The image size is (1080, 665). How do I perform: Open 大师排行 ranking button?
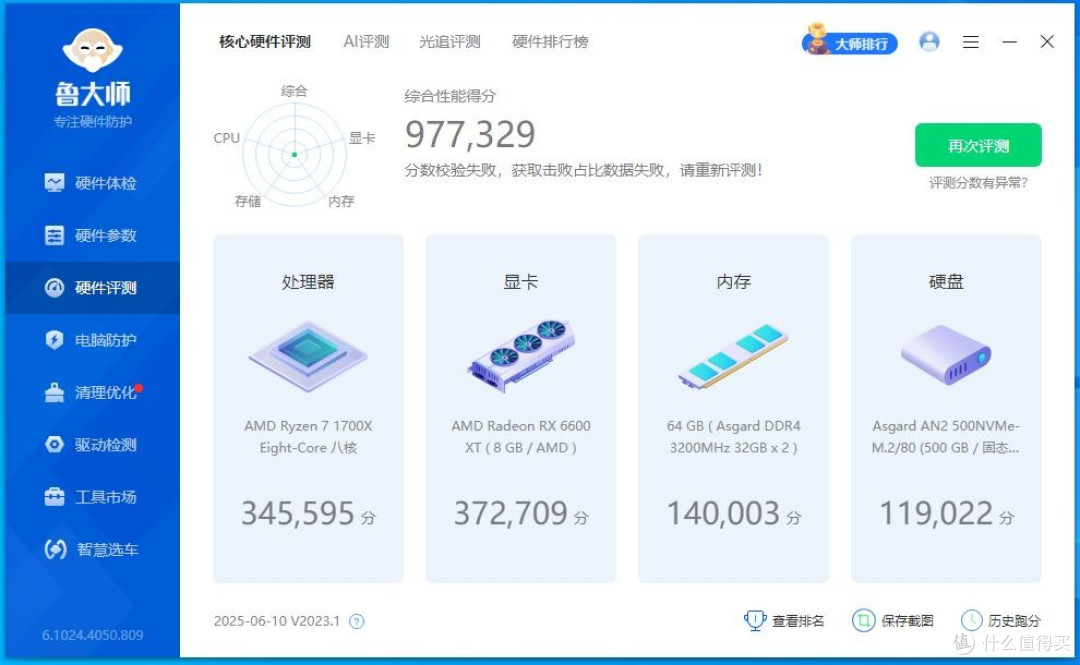(x=850, y=41)
